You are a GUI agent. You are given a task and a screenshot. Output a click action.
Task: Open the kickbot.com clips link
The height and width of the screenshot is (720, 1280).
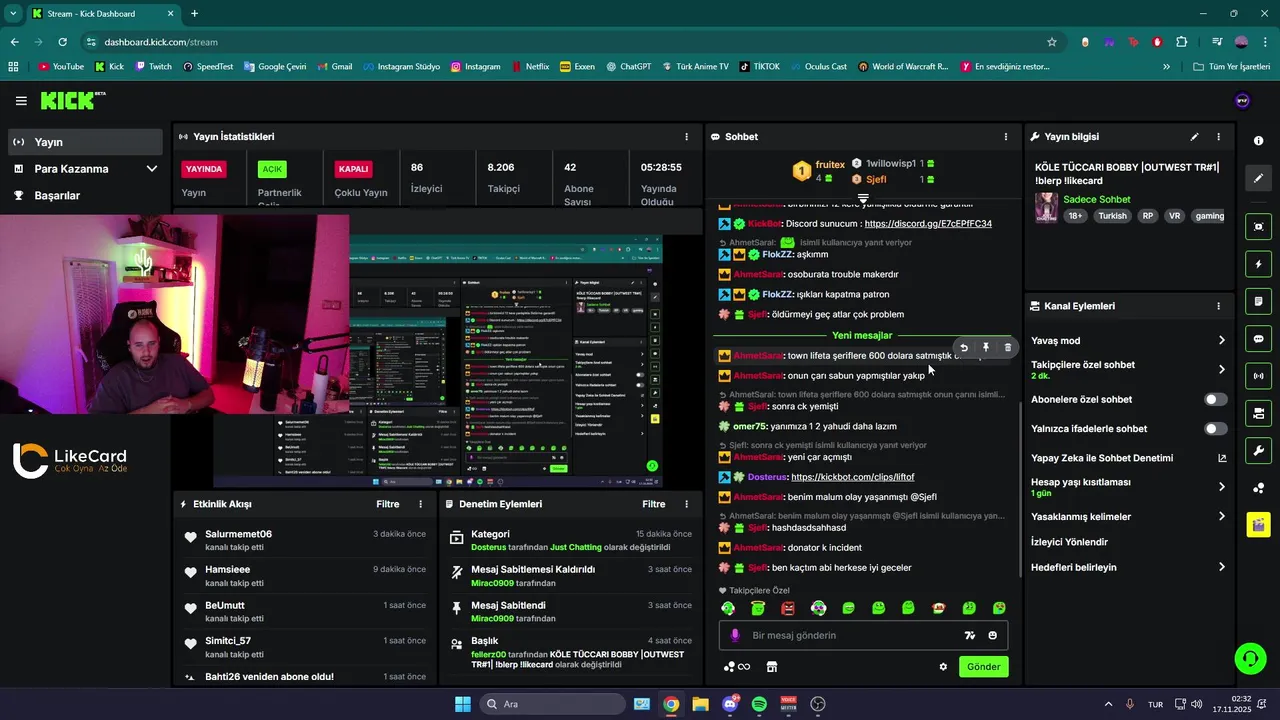coord(852,477)
